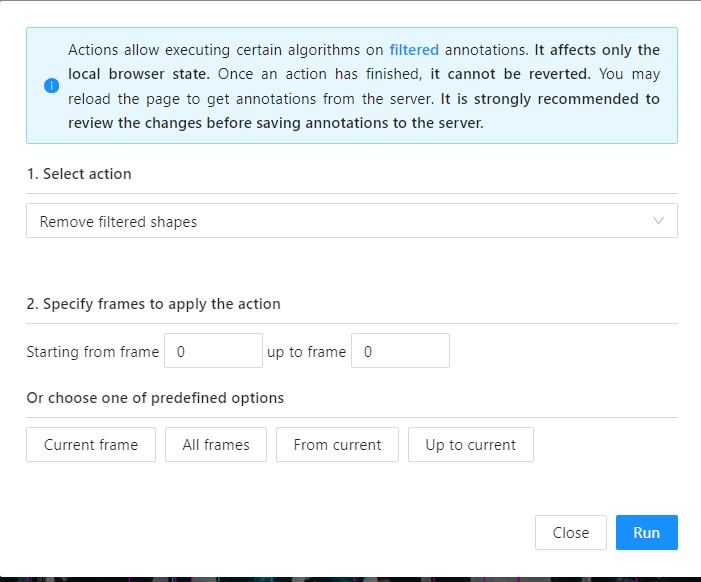
Task: Expand the action selector using its chevron arrow
Action: point(657,221)
